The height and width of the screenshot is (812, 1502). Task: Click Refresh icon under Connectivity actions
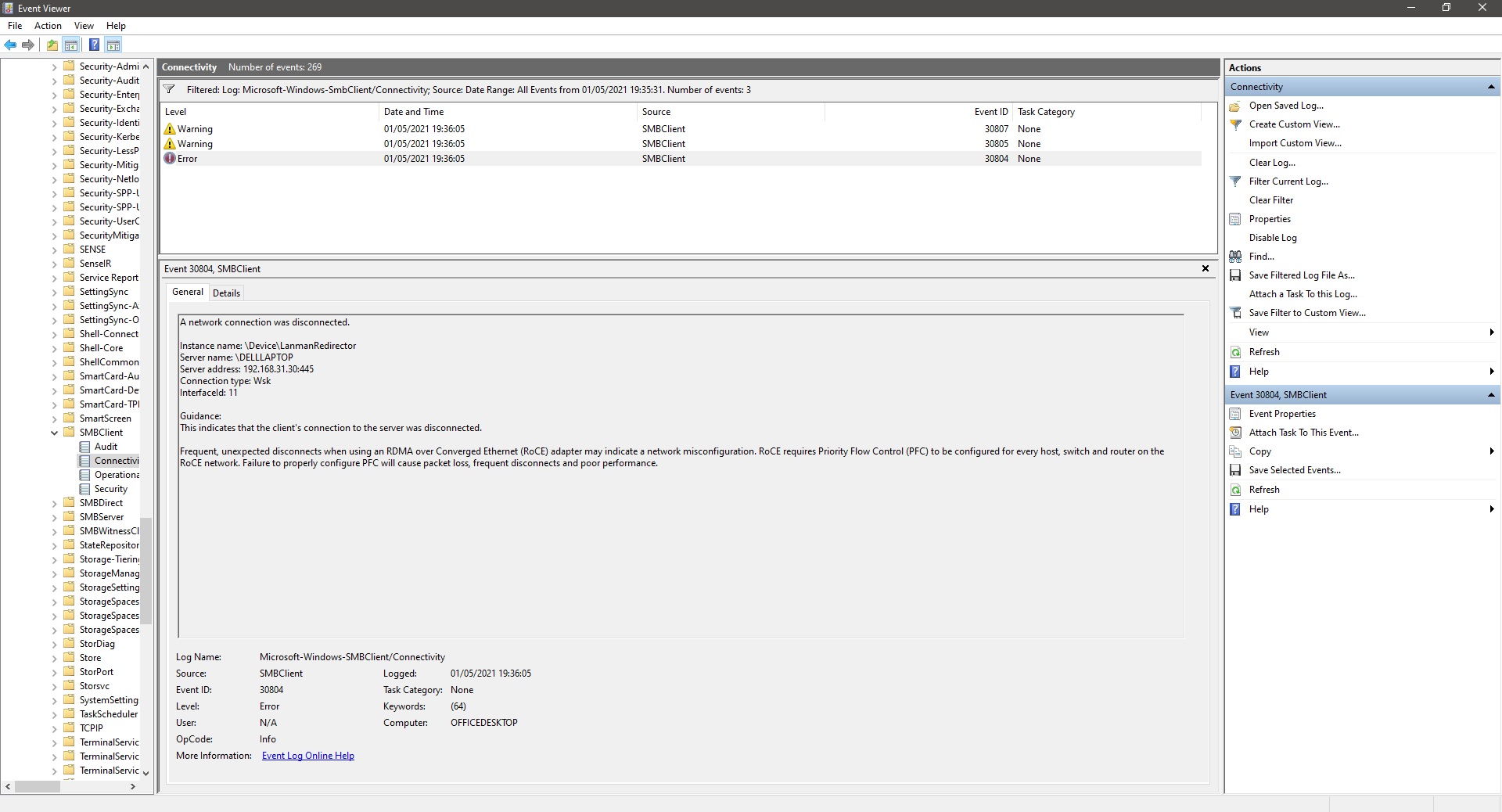click(1235, 352)
